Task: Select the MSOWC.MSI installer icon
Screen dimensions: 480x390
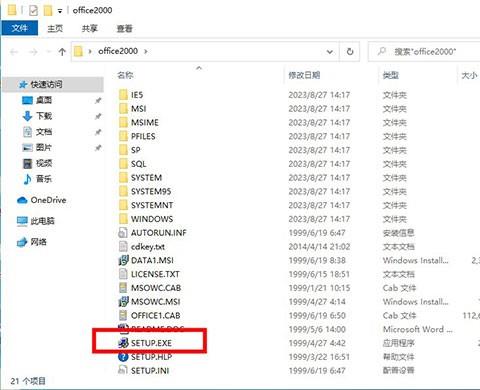Action: [x=123, y=302]
